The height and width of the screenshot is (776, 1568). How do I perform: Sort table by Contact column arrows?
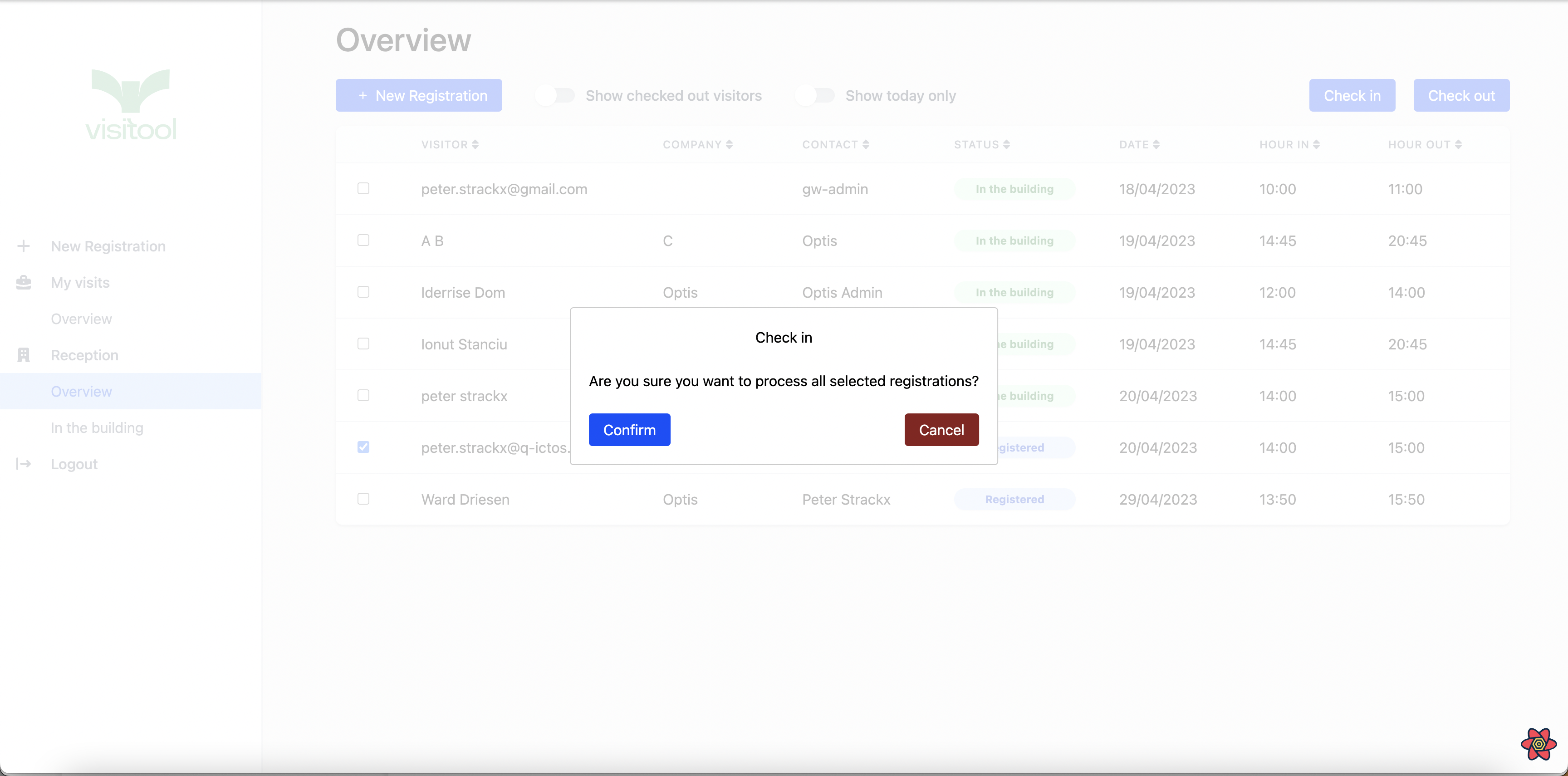click(866, 144)
